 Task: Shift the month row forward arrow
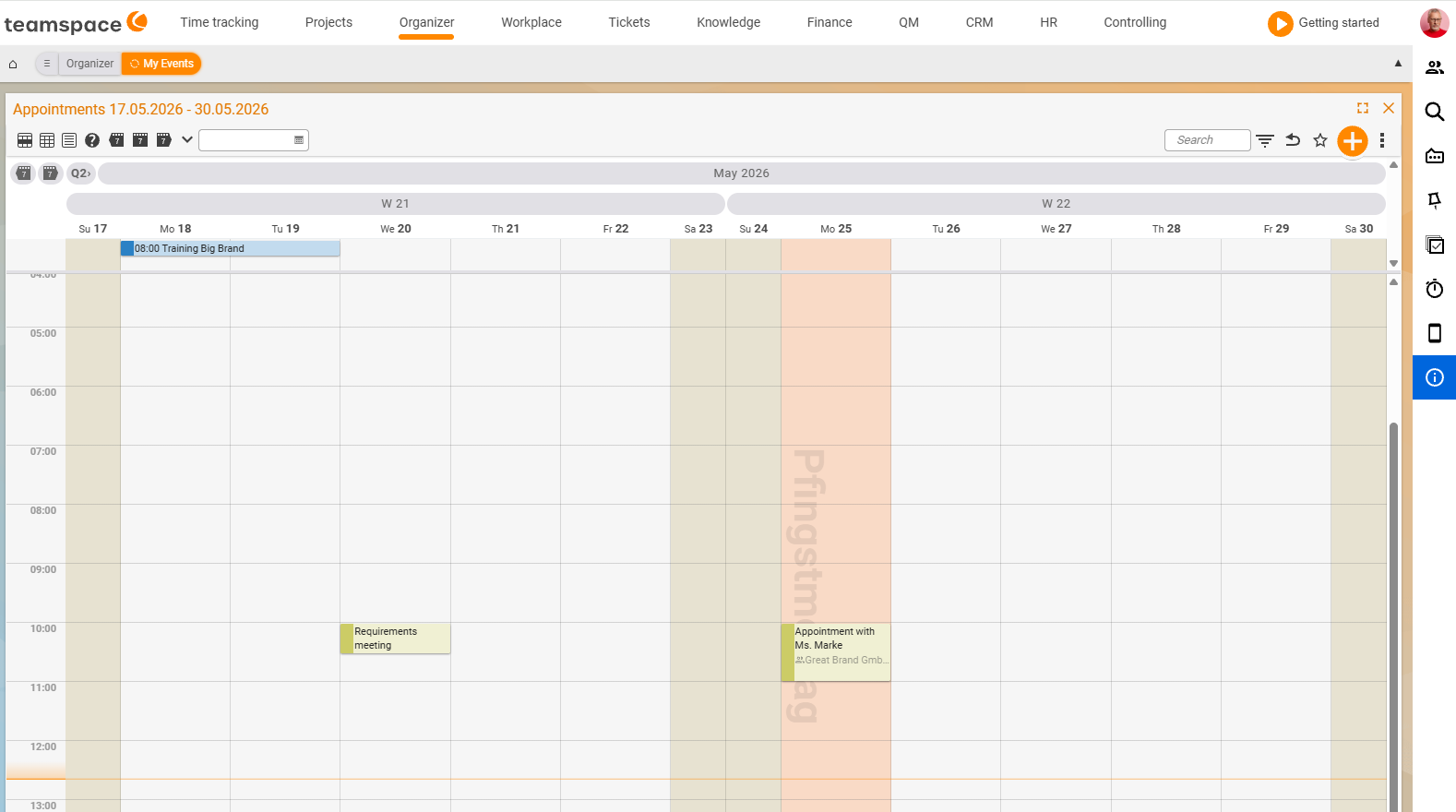coord(51,173)
